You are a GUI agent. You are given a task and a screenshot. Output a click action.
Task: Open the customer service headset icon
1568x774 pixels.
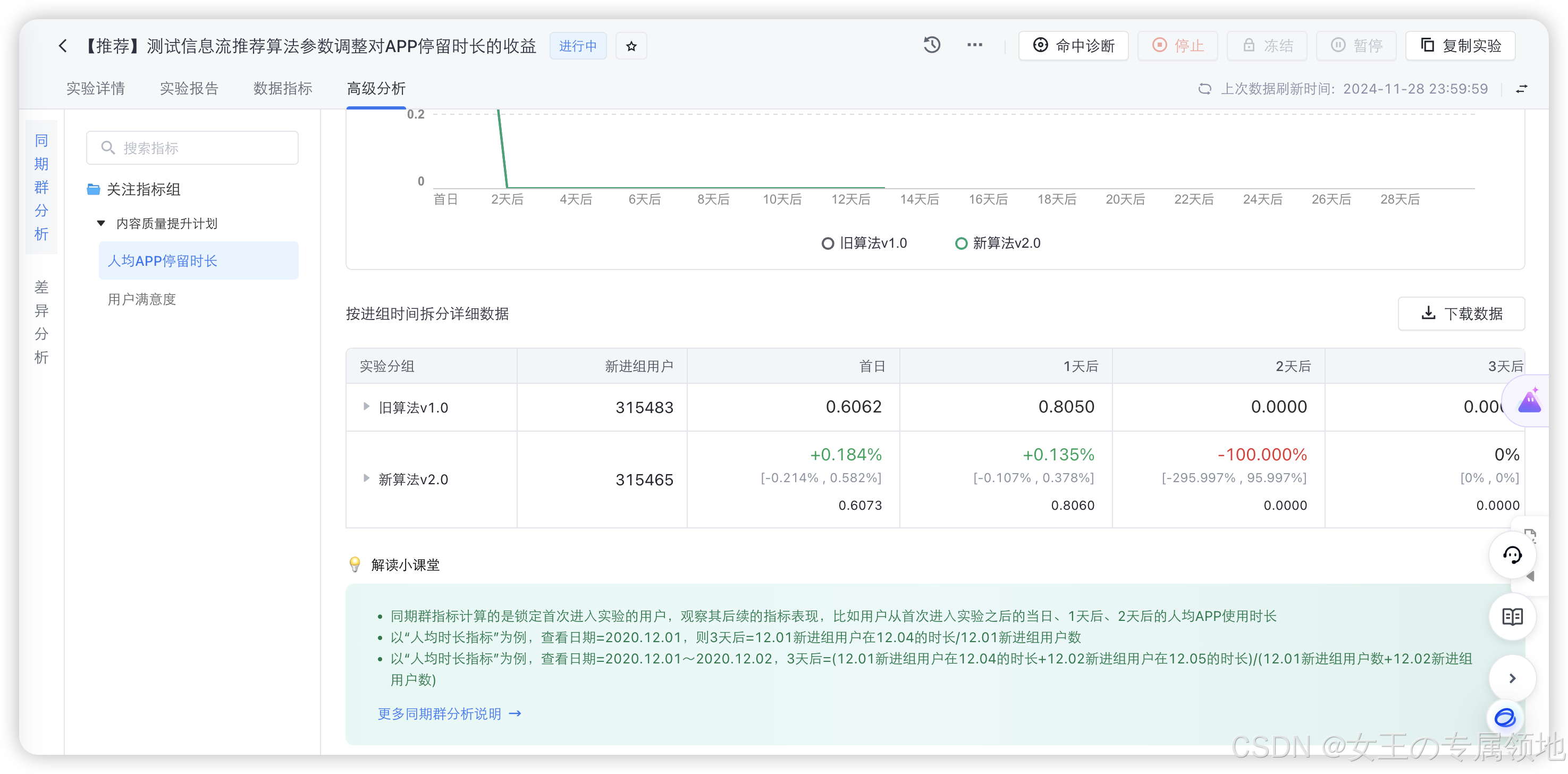point(1512,555)
